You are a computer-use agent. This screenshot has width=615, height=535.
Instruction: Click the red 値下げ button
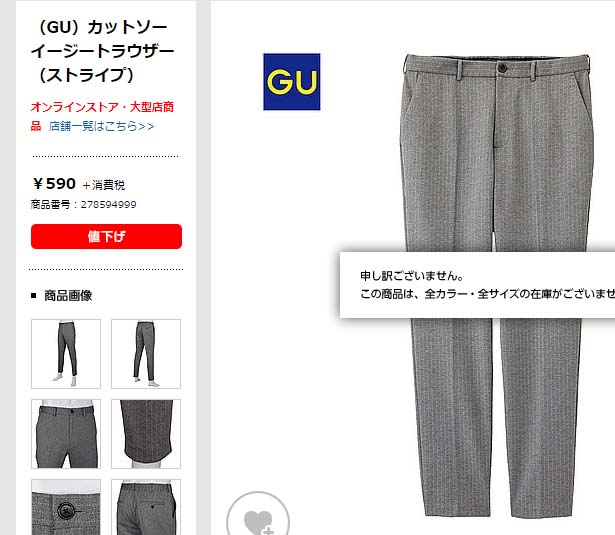pos(106,236)
